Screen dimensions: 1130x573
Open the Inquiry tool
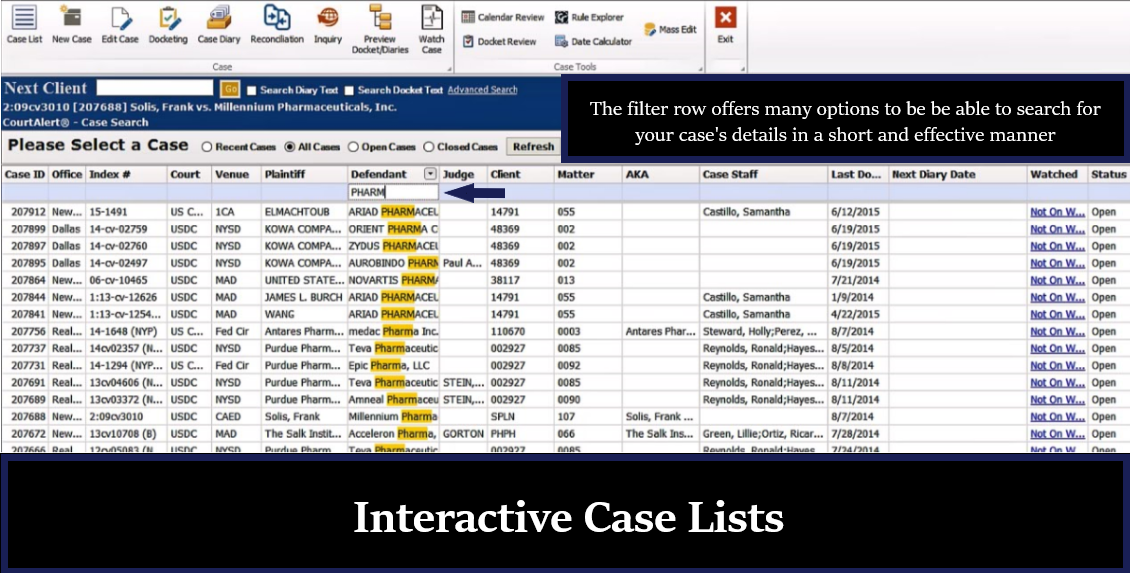[x=328, y=25]
